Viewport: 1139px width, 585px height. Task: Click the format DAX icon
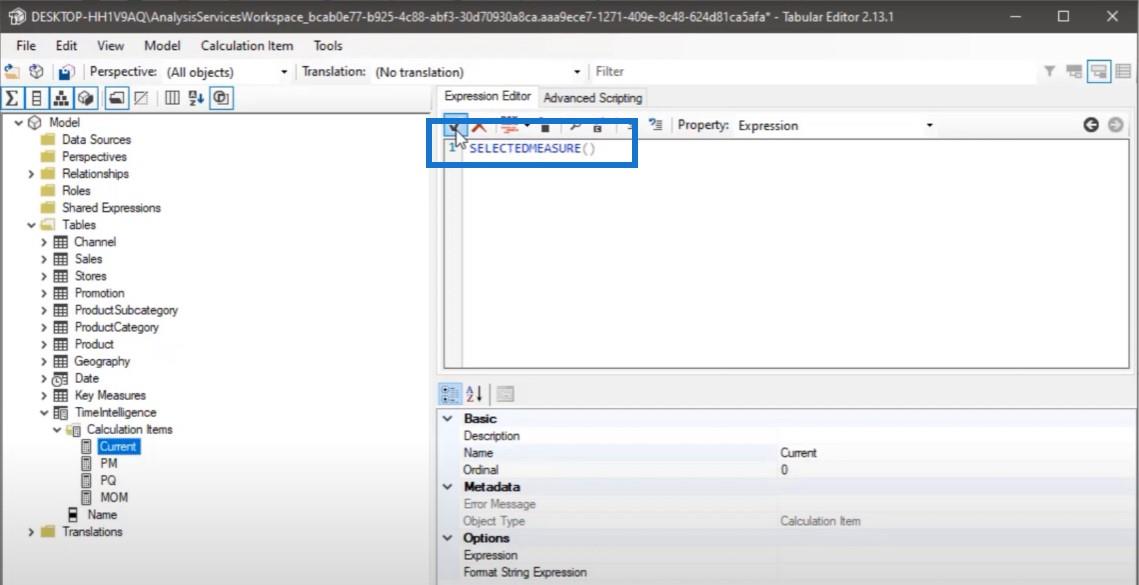point(508,126)
